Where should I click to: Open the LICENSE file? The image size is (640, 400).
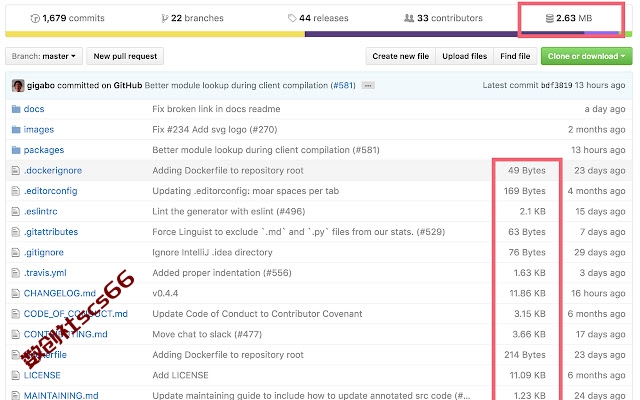tap(42, 375)
